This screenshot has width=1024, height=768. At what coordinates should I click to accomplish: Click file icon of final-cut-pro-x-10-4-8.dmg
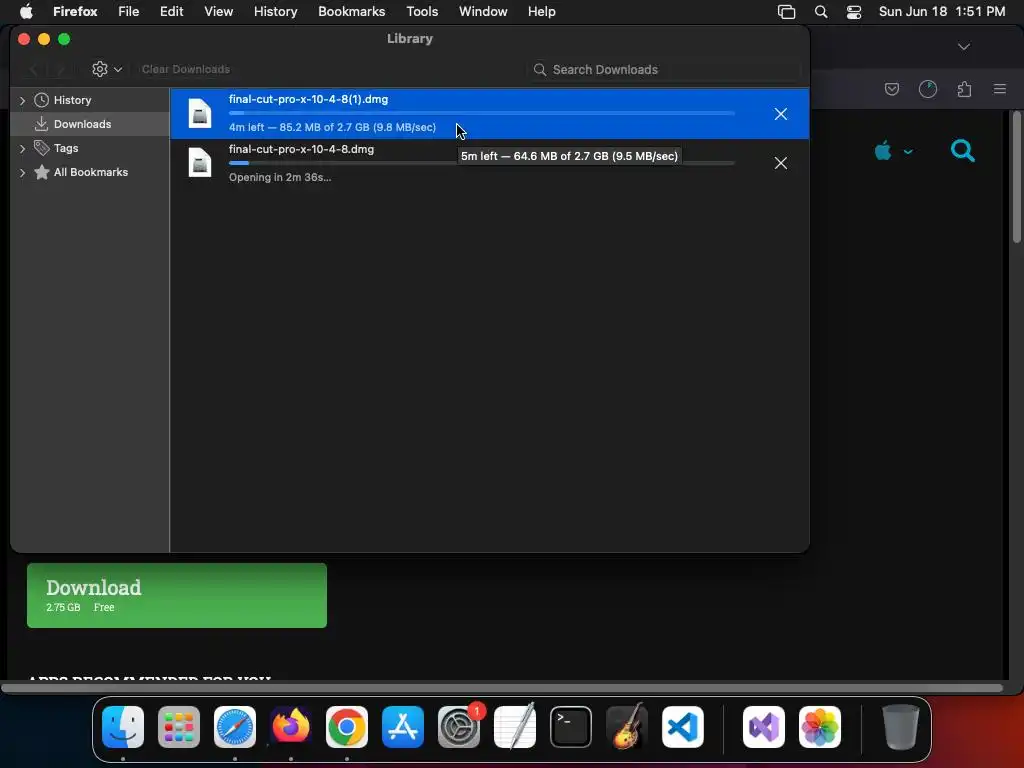click(200, 163)
